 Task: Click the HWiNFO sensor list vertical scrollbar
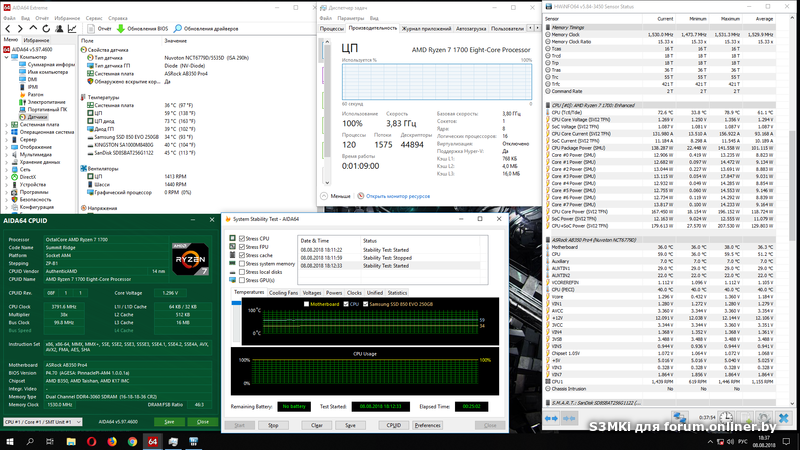[x=796, y=200]
